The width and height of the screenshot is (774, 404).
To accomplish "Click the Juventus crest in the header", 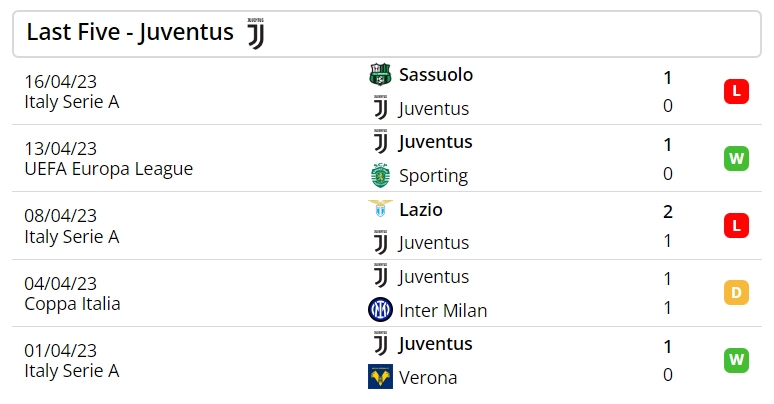I will pos(256,34).
